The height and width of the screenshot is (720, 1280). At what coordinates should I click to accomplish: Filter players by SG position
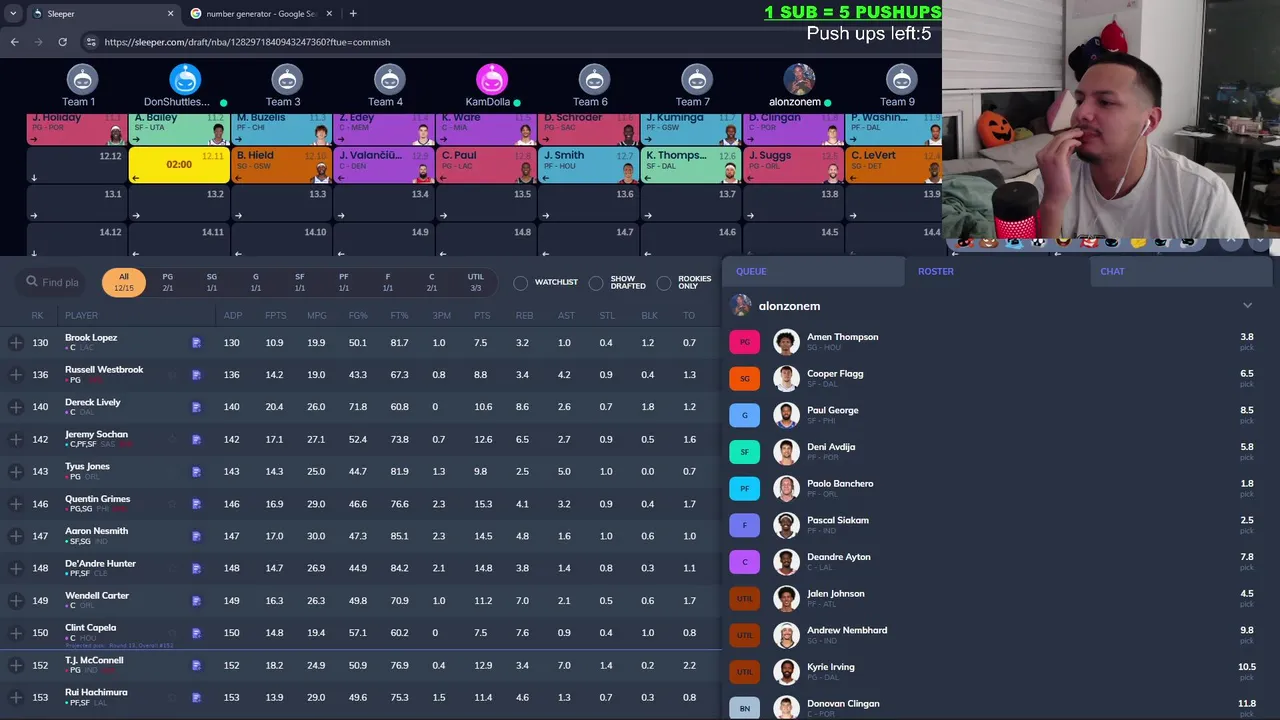pos(212,283)
